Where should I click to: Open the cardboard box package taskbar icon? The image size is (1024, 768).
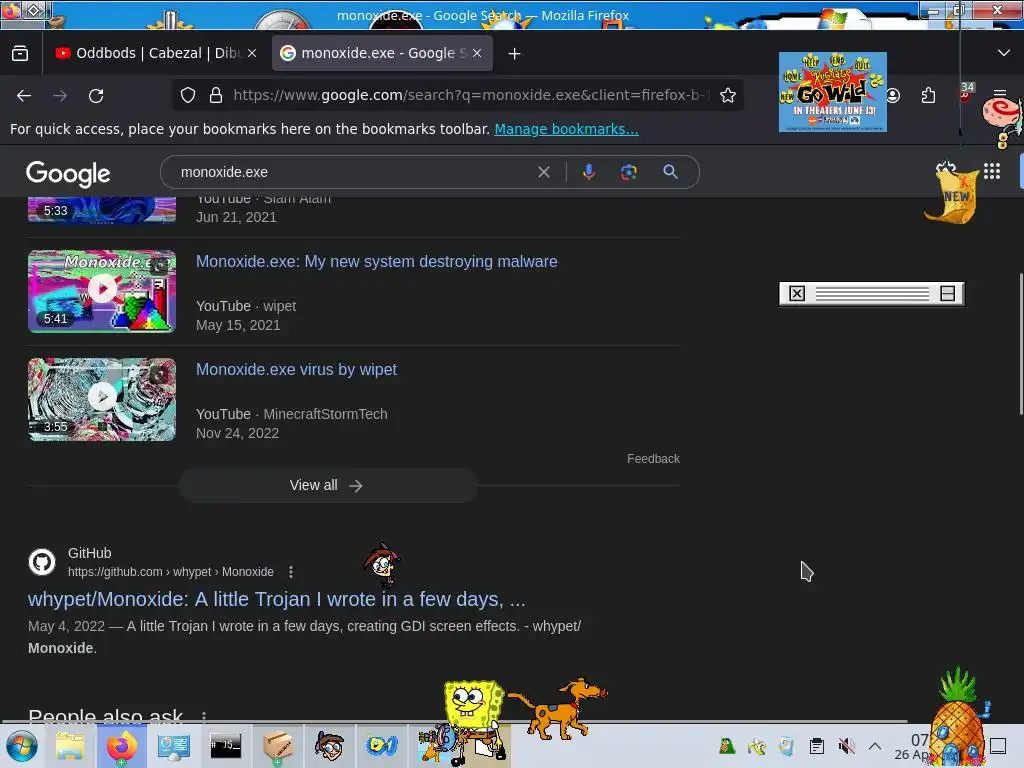click(x=278, y=746)
